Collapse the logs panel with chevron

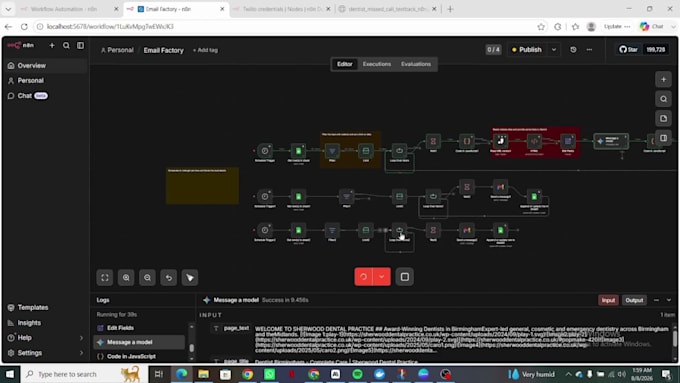[669, 300]
